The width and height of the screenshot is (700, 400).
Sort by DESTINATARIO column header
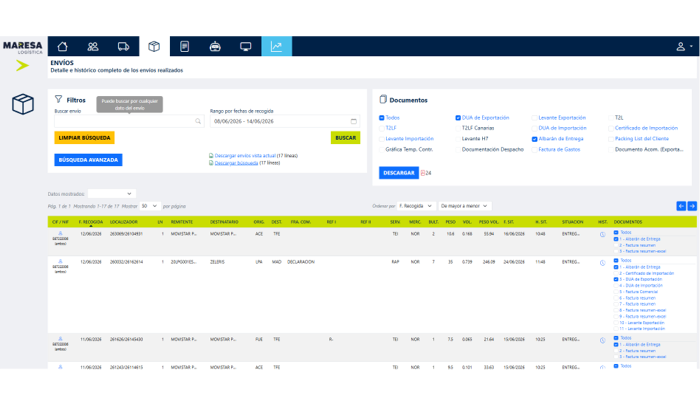(224, 222)
